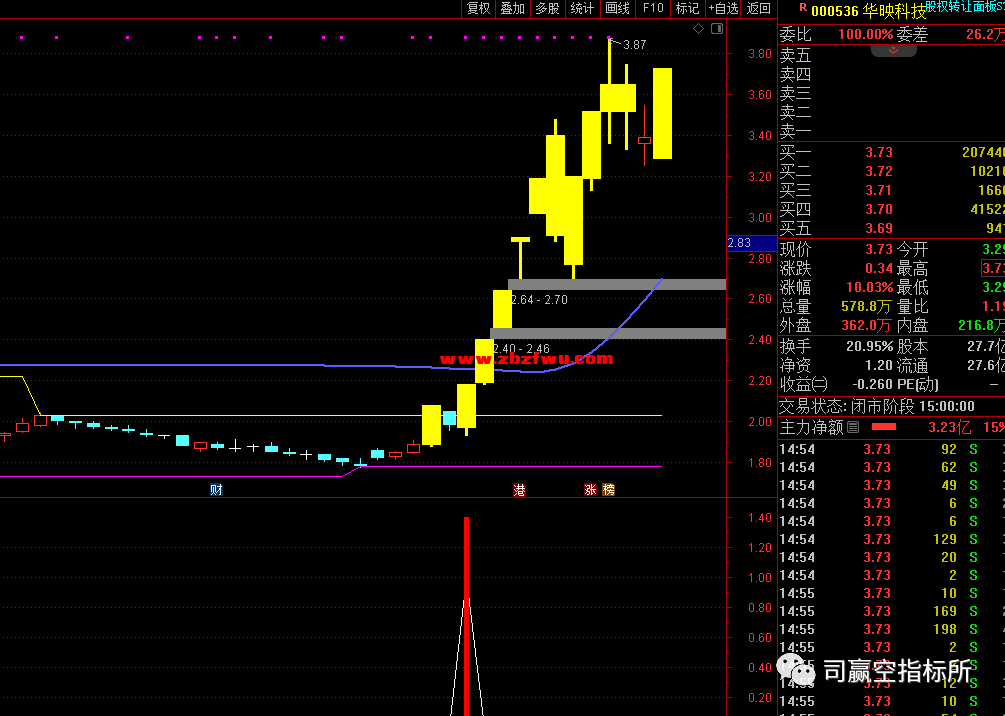Add stock via +自选 button
The width and height of the screenshot is (1005, 716).
pos(724,8)
